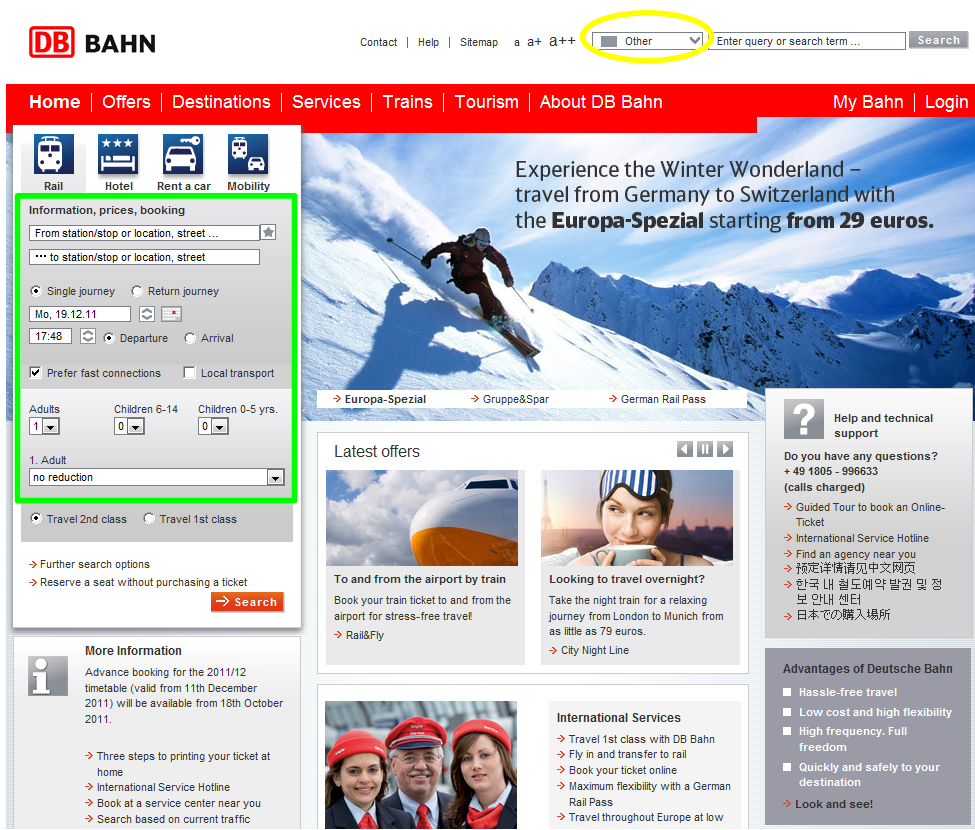Select the Rent a car icon
Image resolution: width=975 pixels, height=830 pixels.
click(183, 154)
